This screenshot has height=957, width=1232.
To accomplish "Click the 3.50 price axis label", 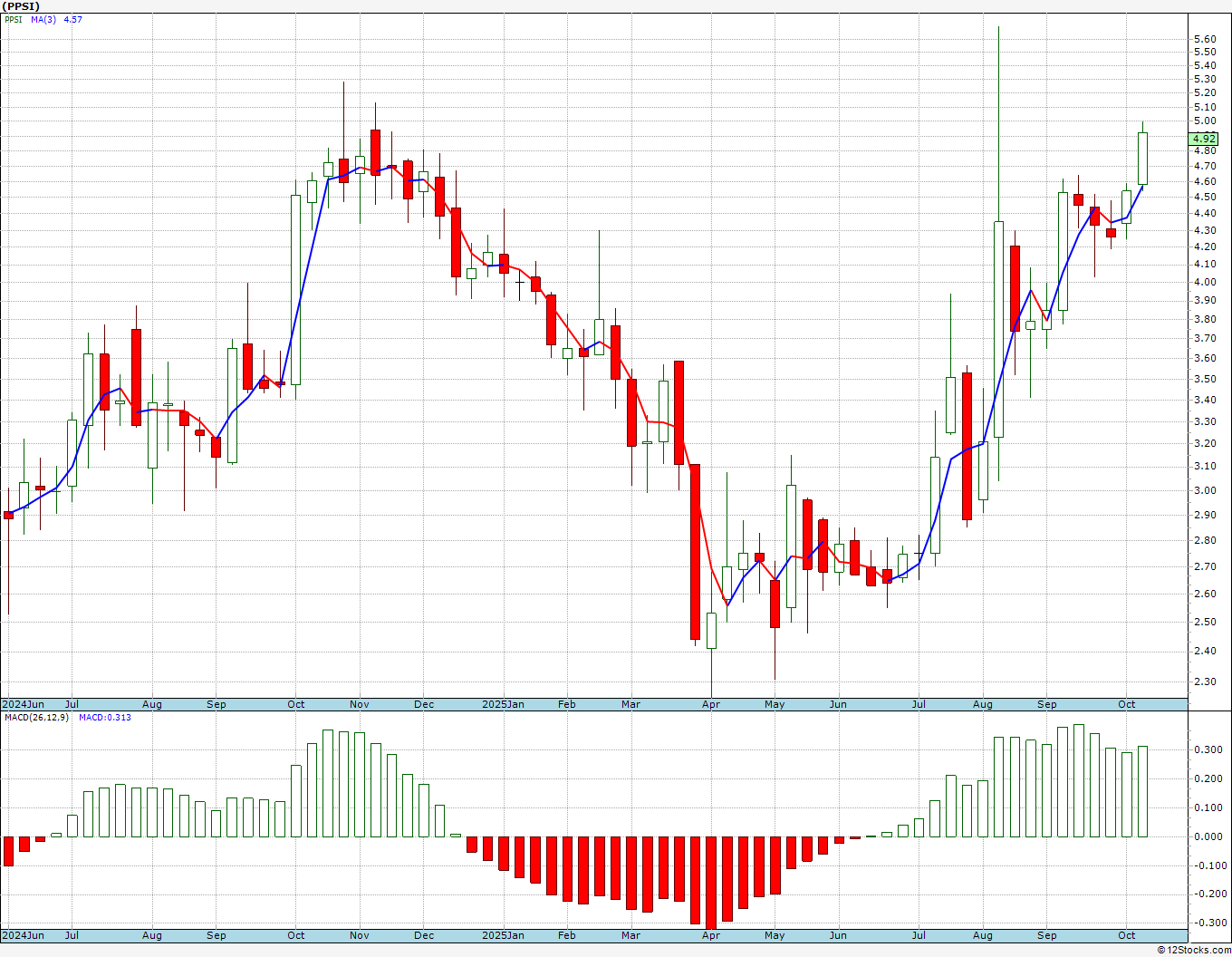I will point(1205,378).
